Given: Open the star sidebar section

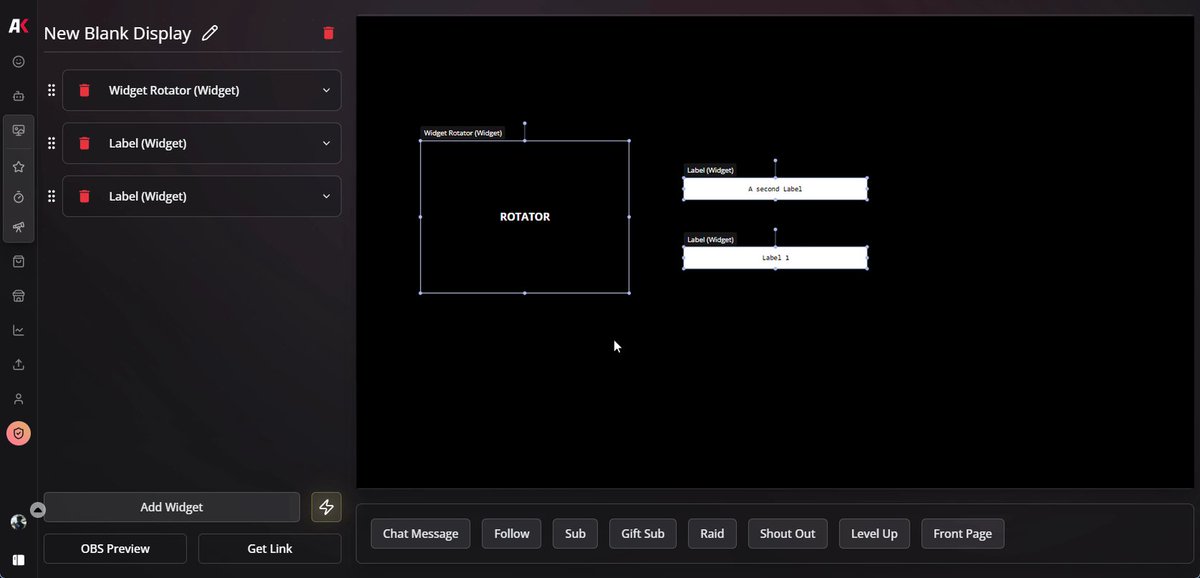Looking at the screenshot, I should click(18, 167).
